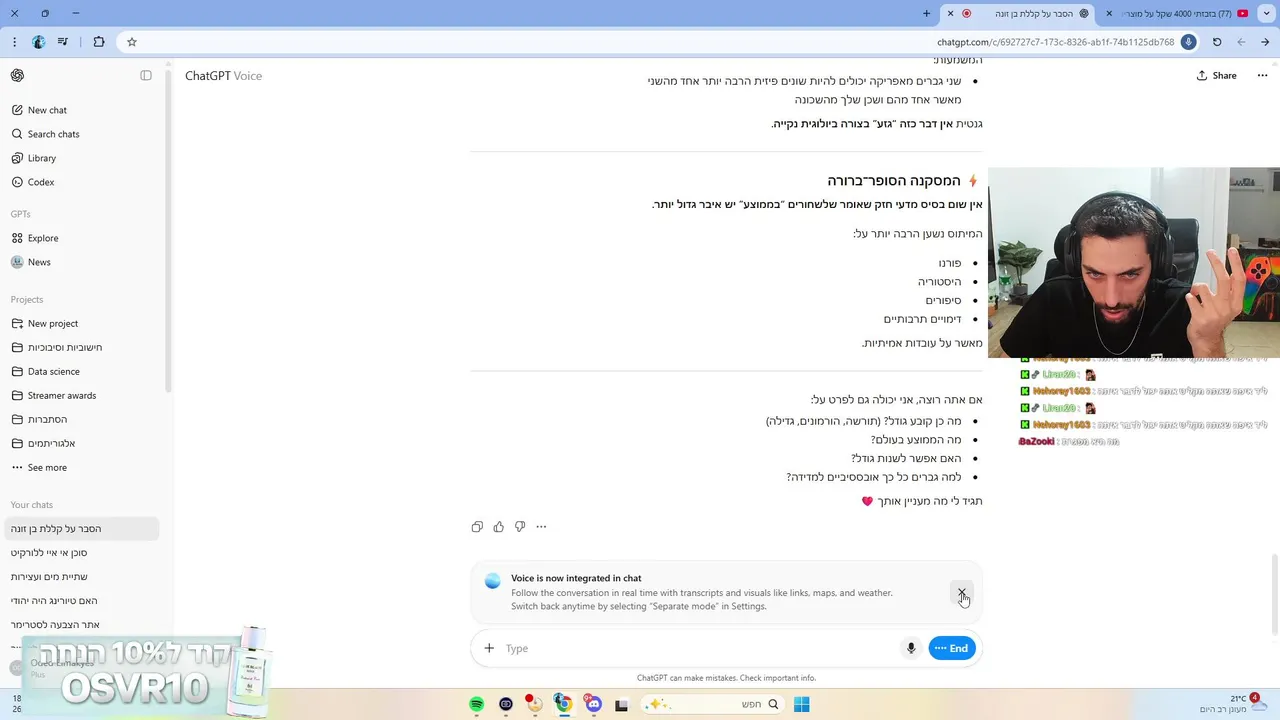The width and height of the screenshot is (1280, 720).
Task: Open Search chats in sidebar
Action: [82, 134]
